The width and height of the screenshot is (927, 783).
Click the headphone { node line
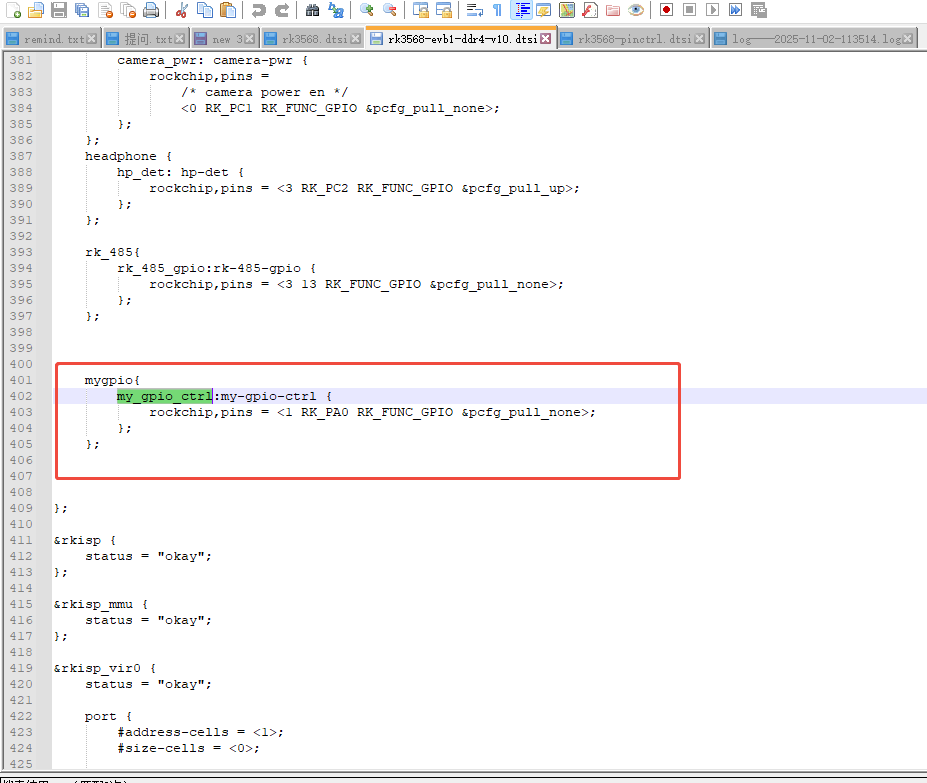tap(128, 157)
